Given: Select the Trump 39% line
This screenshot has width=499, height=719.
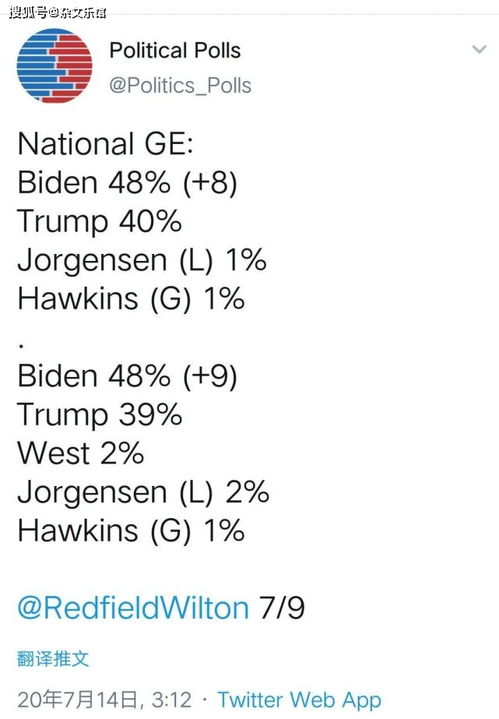Looking at the screenshot, I should [100, 415].
